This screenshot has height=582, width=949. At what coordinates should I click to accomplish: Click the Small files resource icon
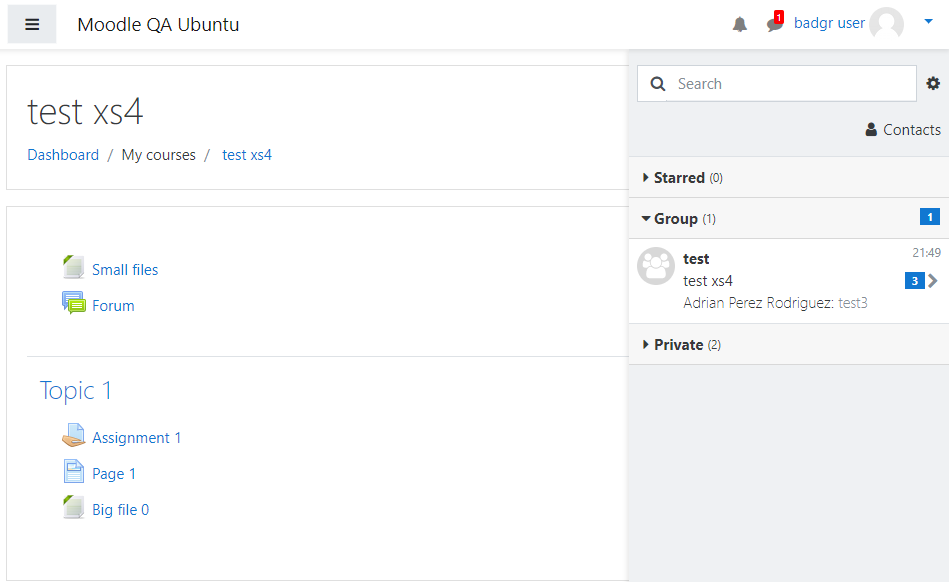74,267
